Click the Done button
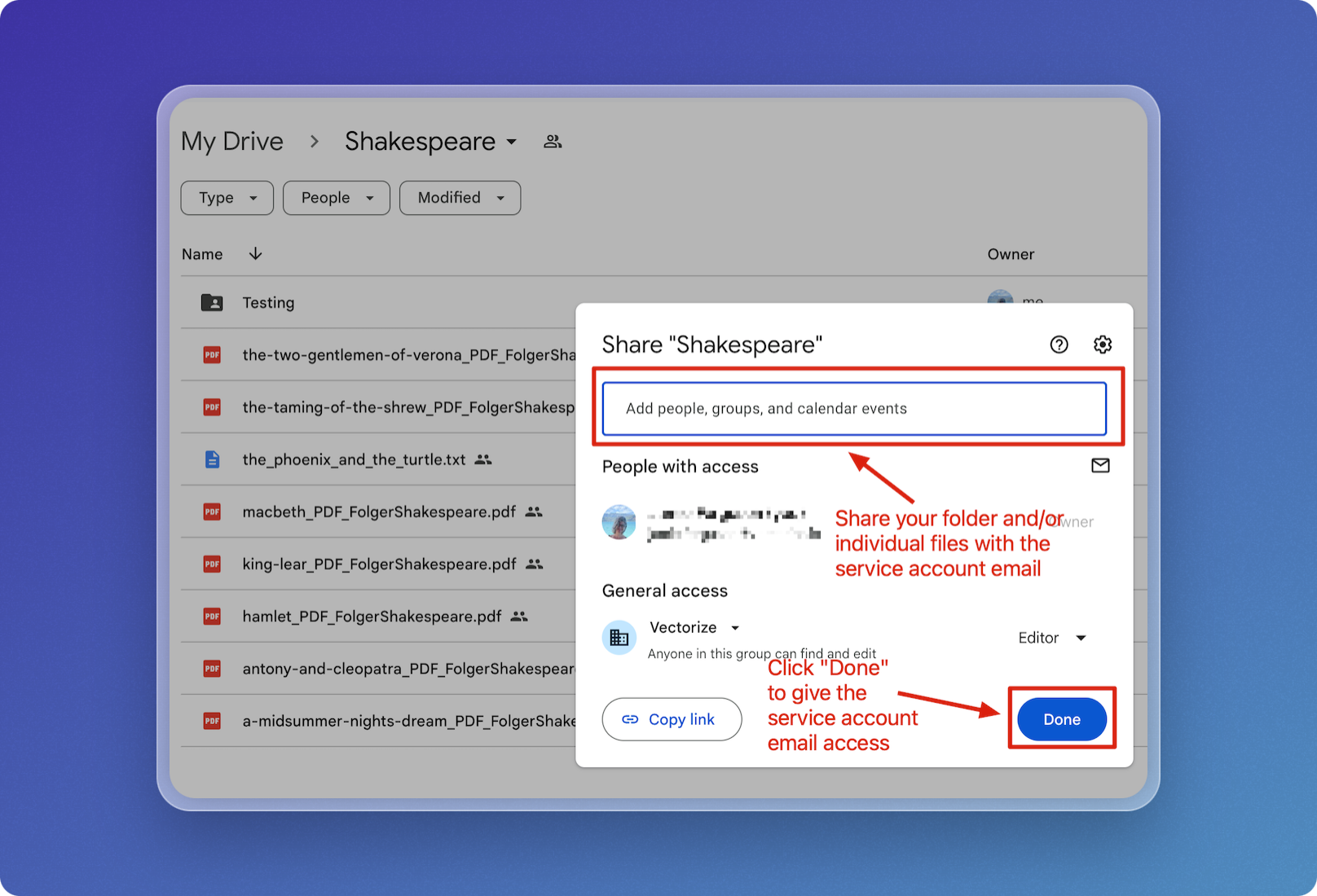The image size is (1317, 896). coord(1062,719)
